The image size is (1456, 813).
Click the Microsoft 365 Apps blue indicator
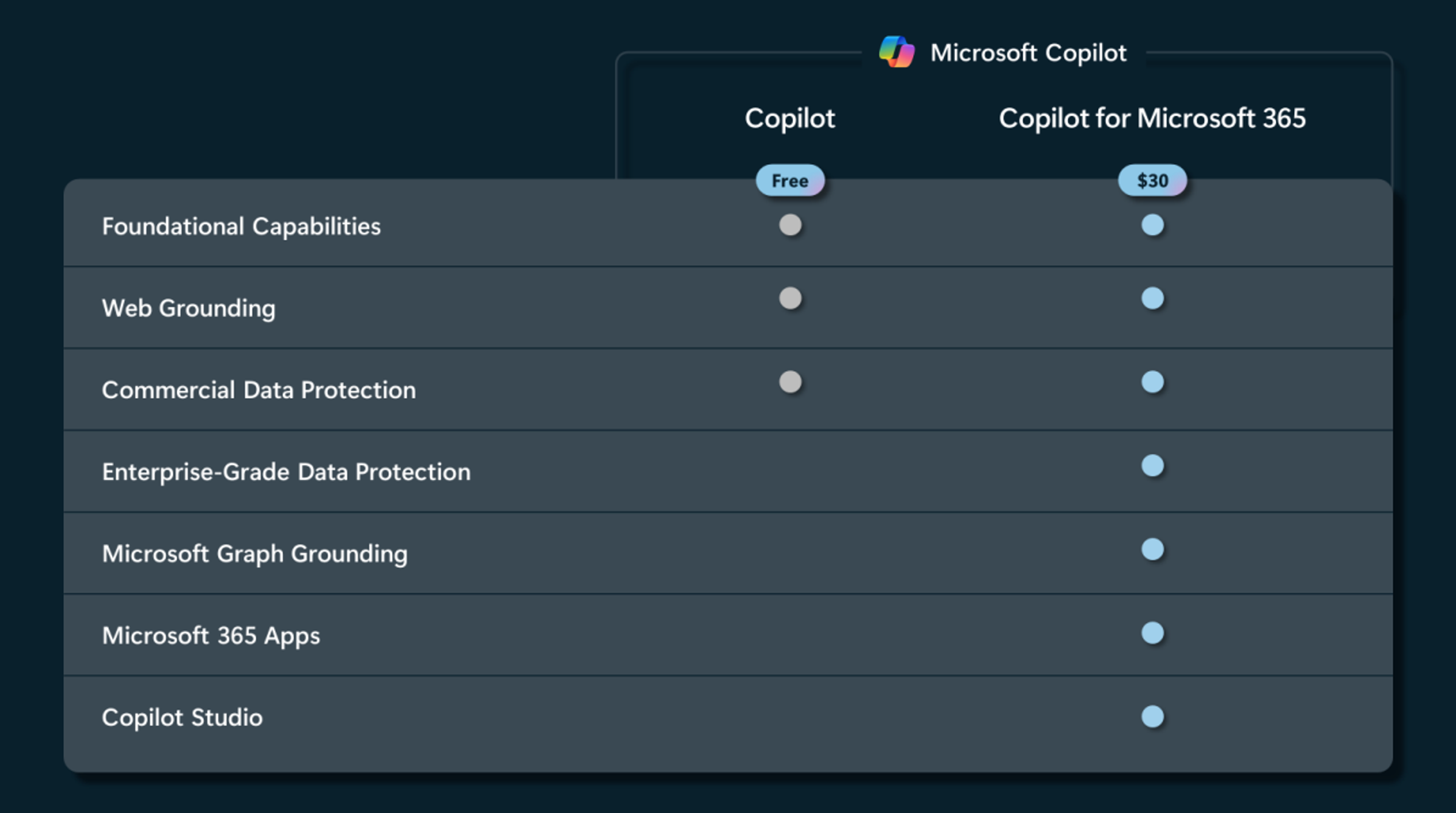click(x=1153, y=633)
